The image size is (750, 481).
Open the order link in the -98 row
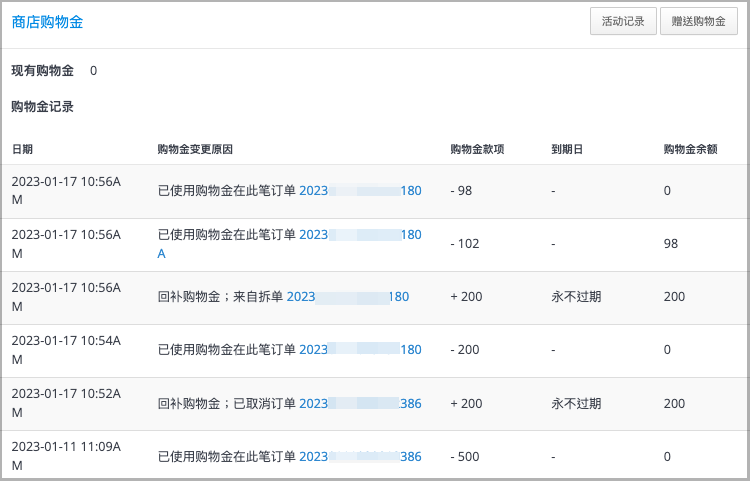coord(360,191)
